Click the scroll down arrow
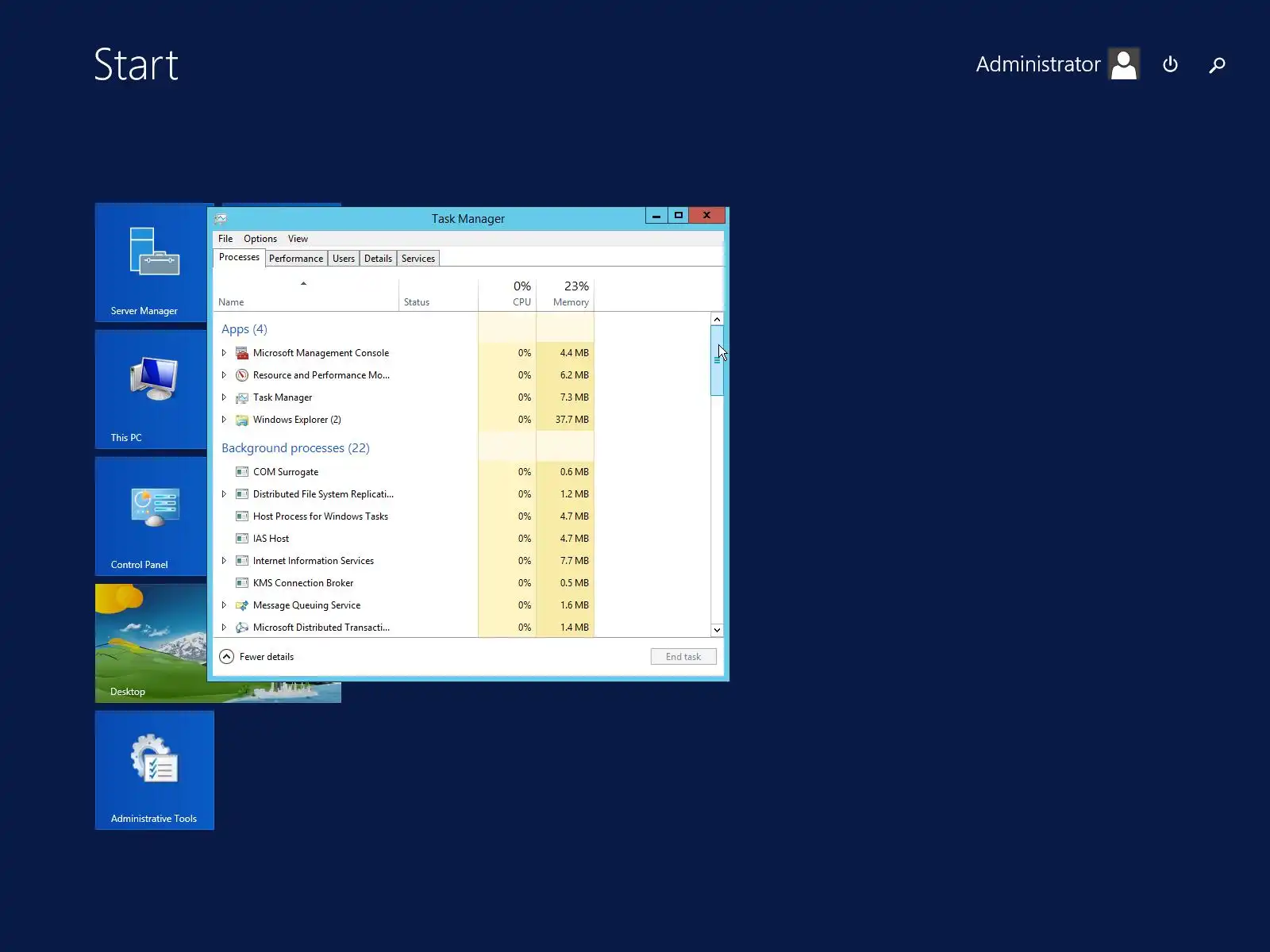The width and height of the screenshot is (1270, 952). [717, 630]
